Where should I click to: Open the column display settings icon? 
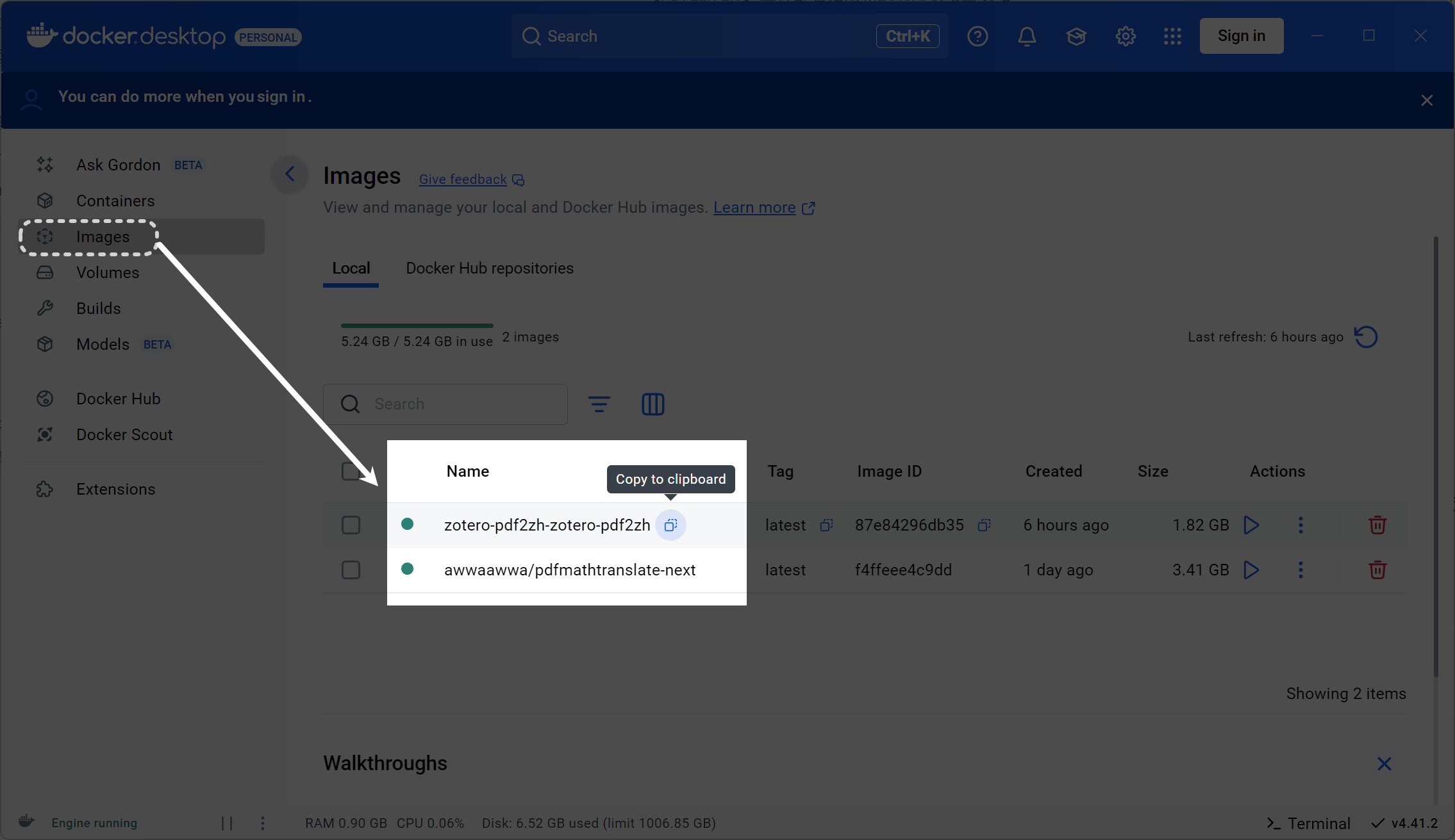tap(653, 404)
